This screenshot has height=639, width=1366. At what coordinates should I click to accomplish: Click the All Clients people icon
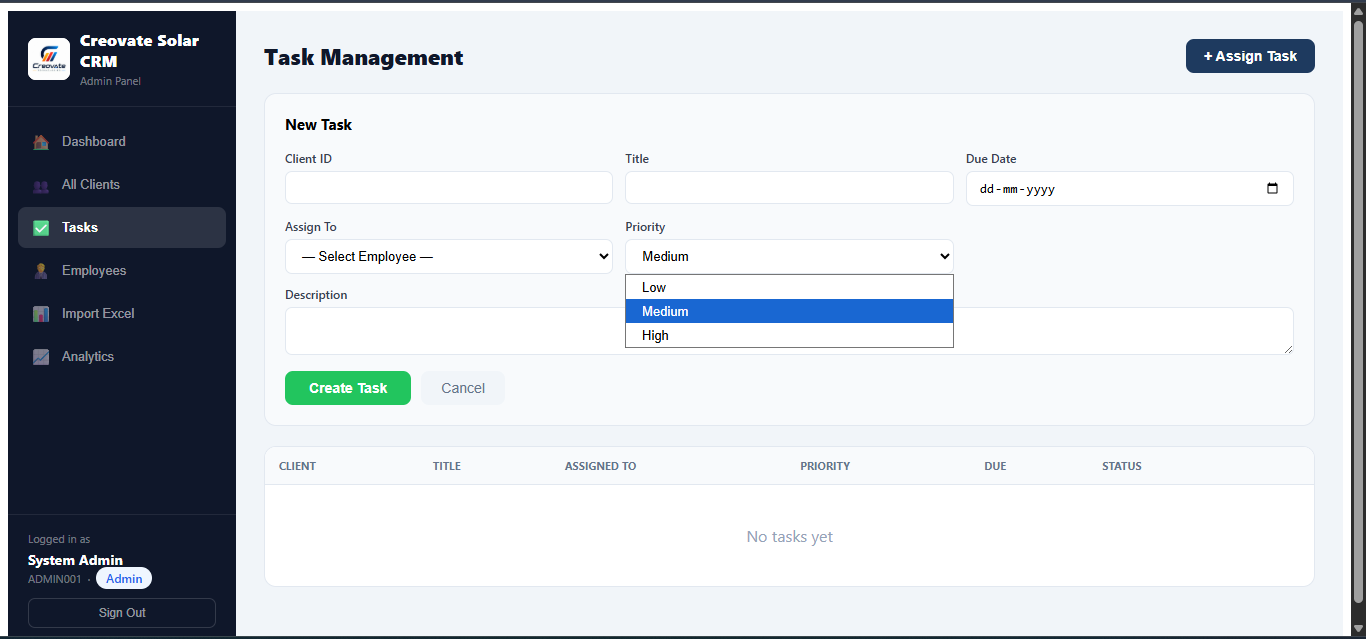(x=41, y=185)
